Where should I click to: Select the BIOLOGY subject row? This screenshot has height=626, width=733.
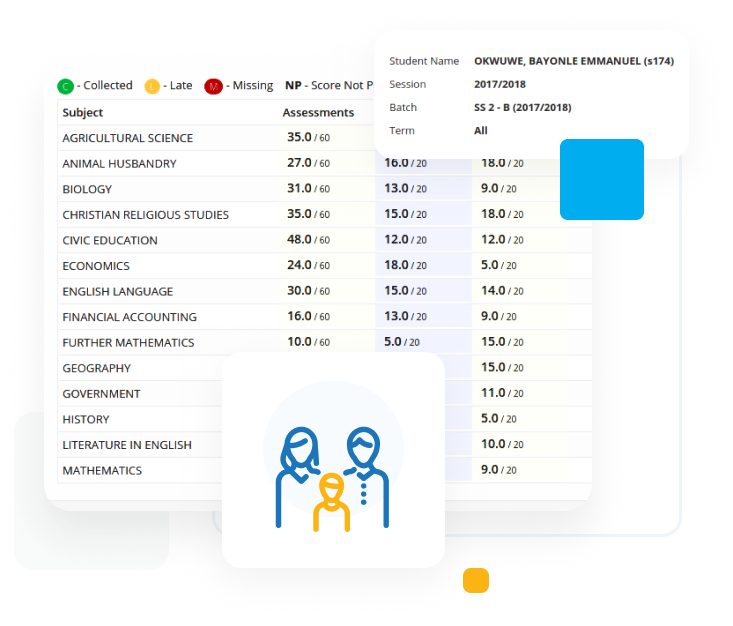[324, 189]
